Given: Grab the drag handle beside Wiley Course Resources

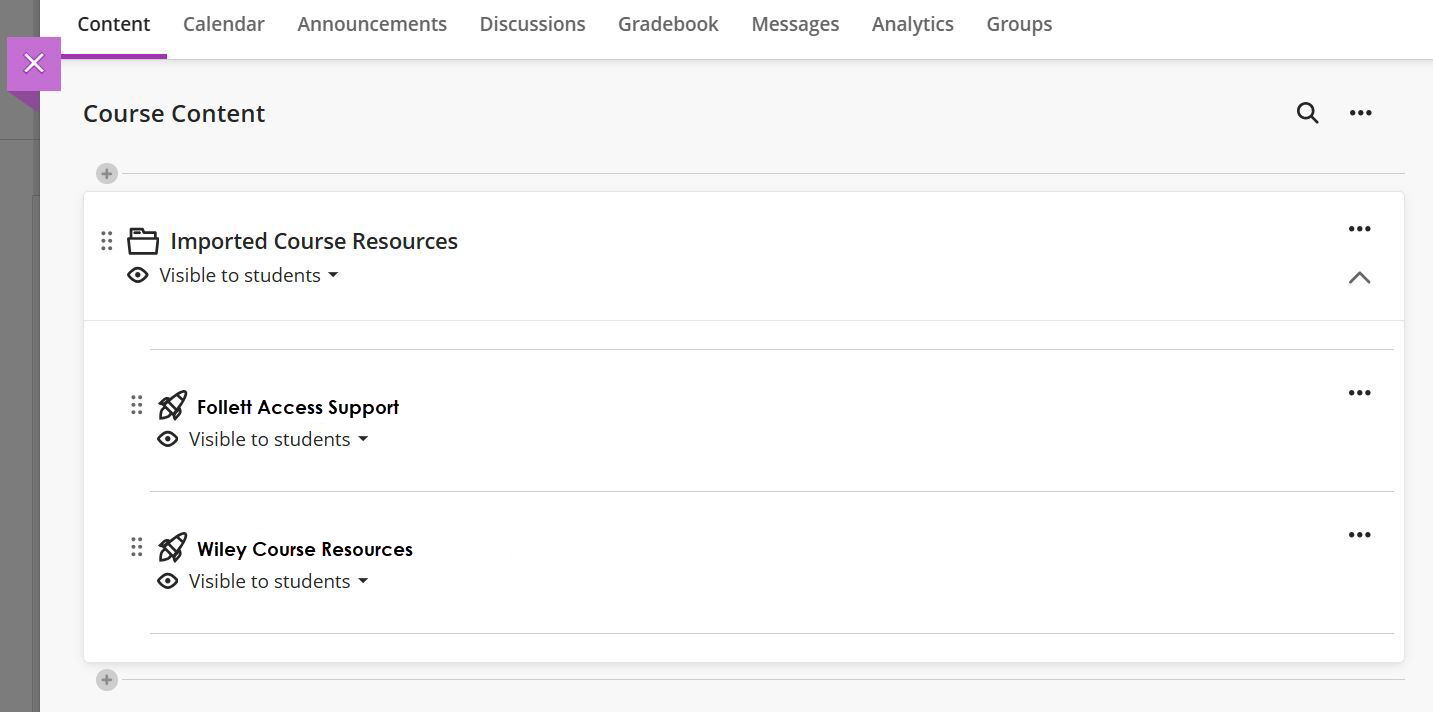Looking at the screenshot, I should click(137, 547).
